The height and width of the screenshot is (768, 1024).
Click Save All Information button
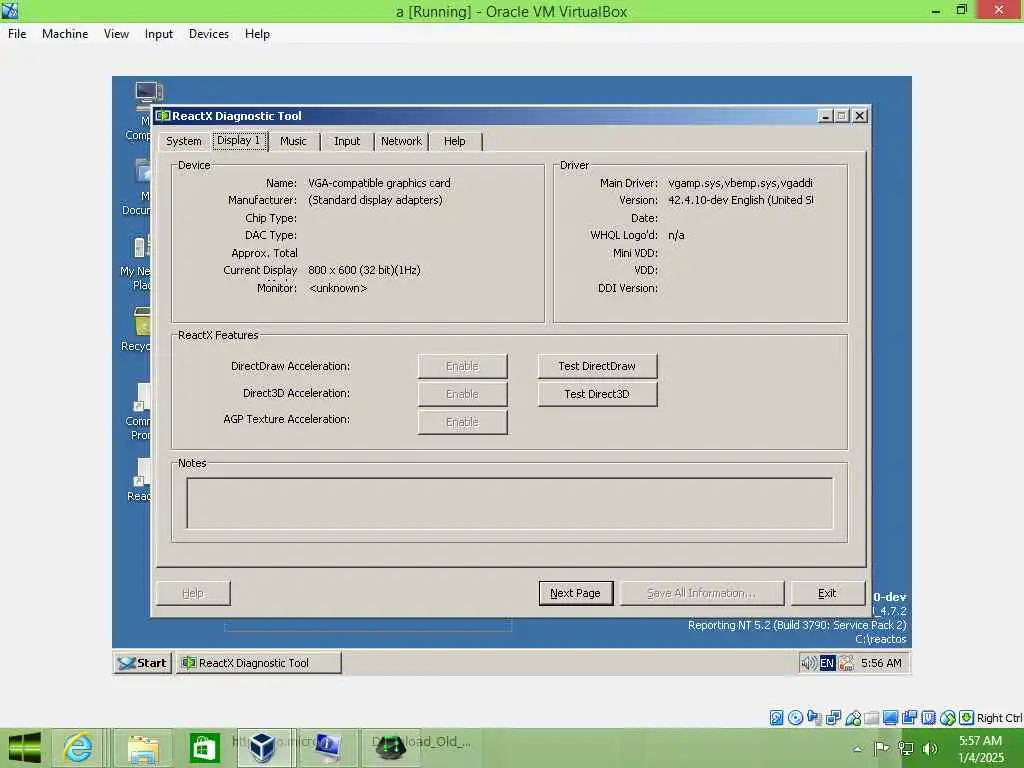(701, 593)
